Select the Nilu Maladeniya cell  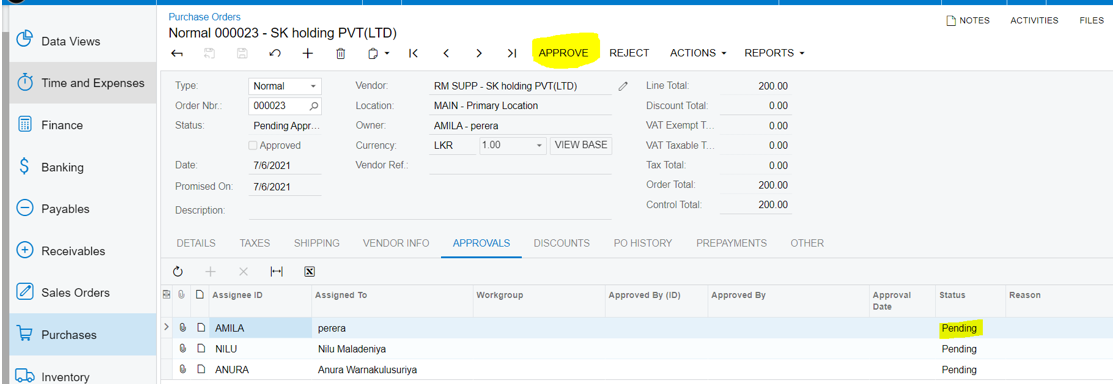[x=393, y=349]
